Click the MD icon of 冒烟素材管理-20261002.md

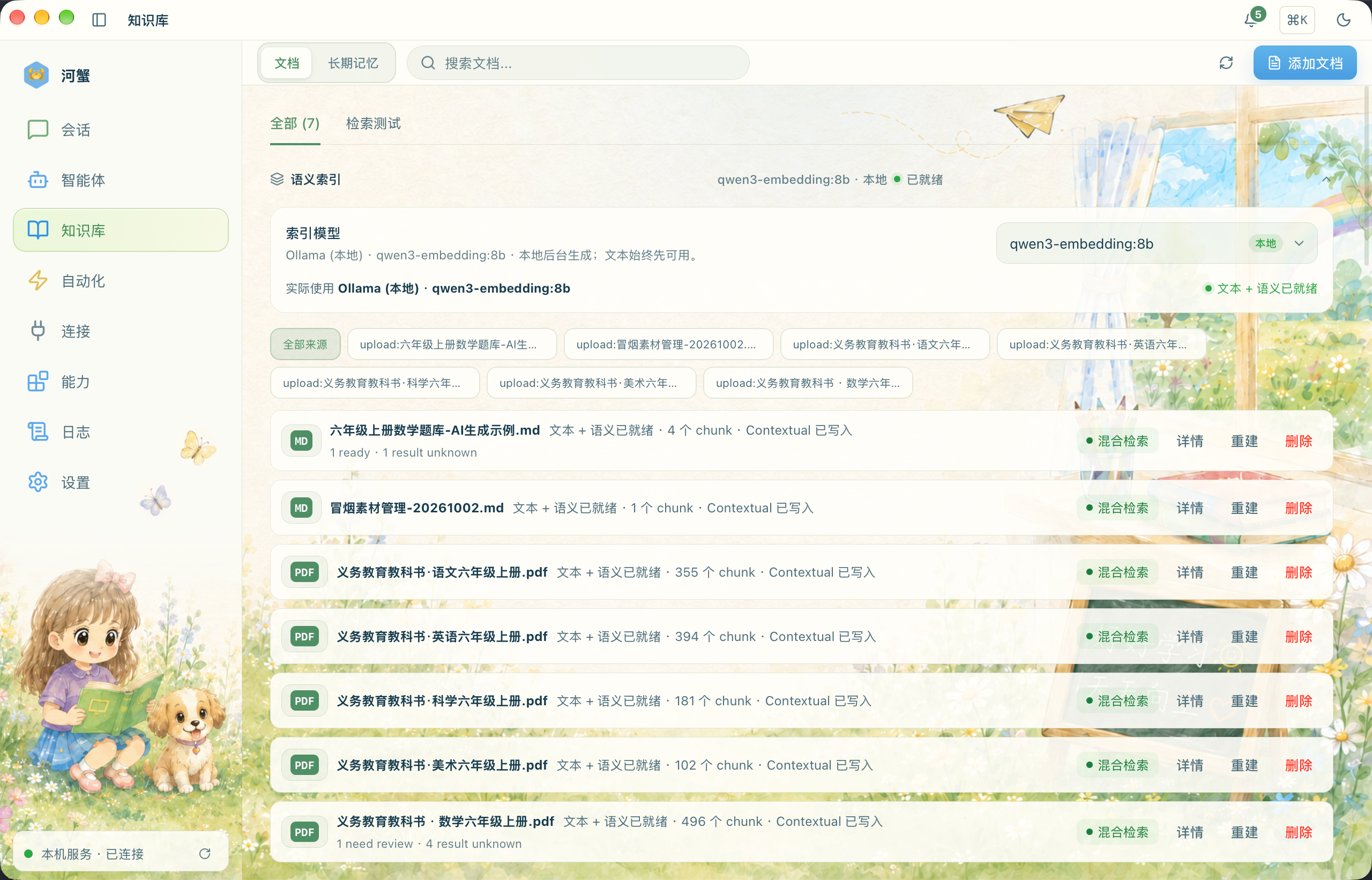click(301, 508)
